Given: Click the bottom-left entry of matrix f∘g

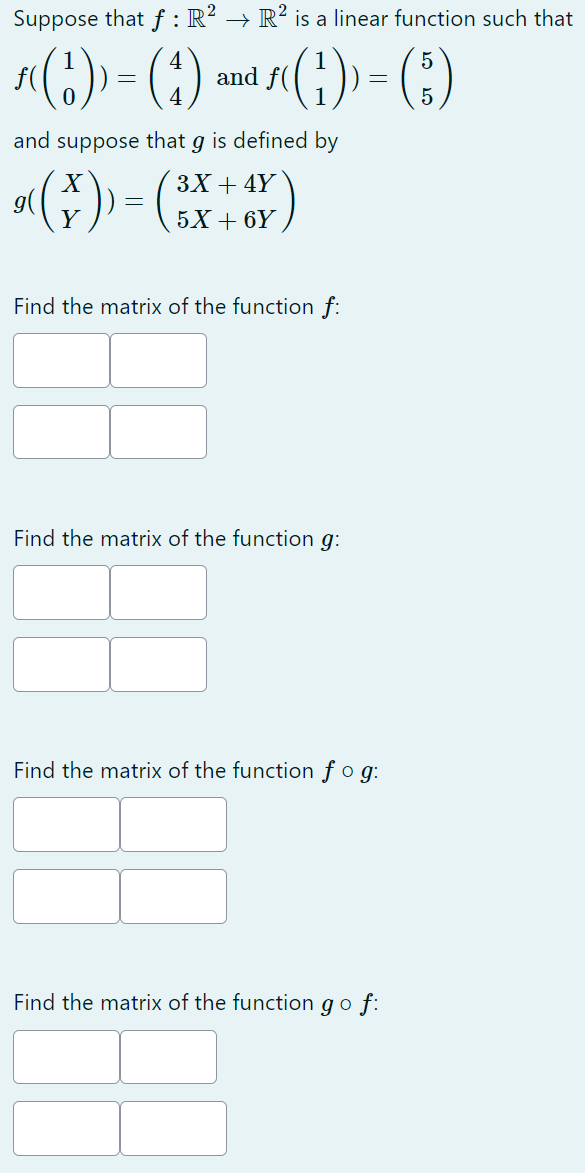Looking at the screenshot, I should tap(64, 896).
